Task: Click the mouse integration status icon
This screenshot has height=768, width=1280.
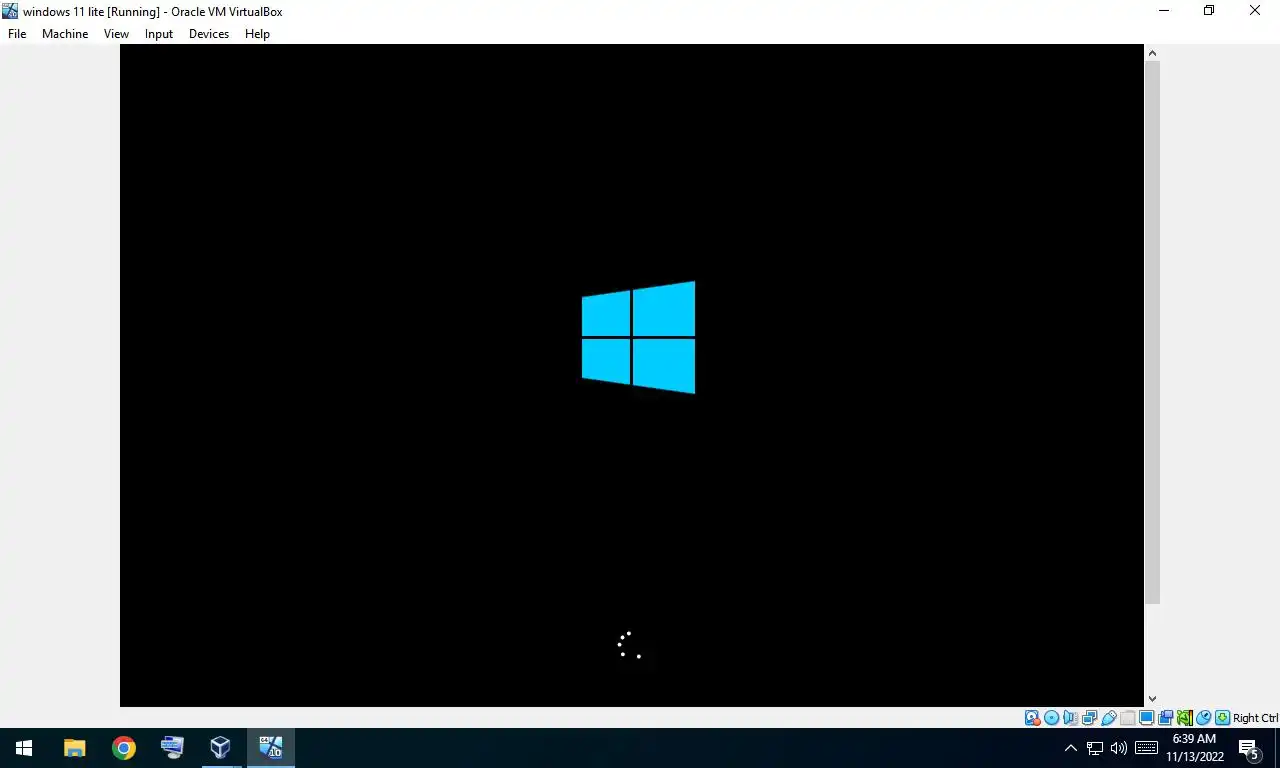Action: (1204, 718)
